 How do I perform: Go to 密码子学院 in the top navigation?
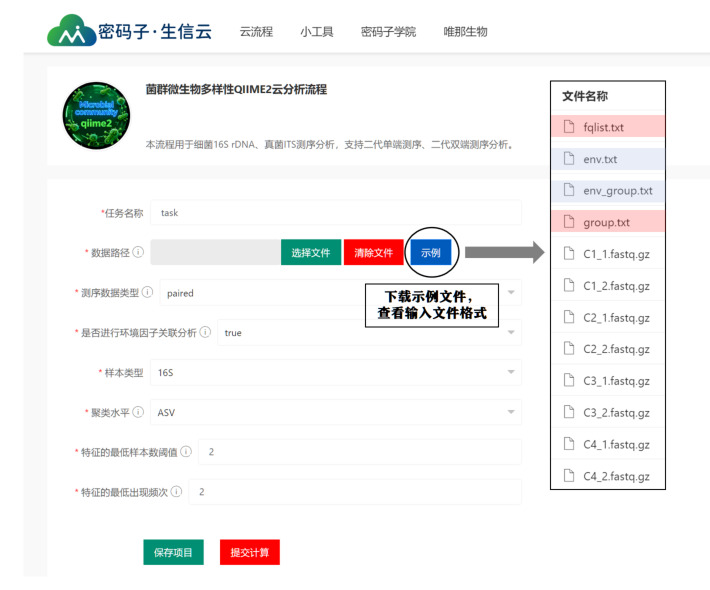[388, 32]
